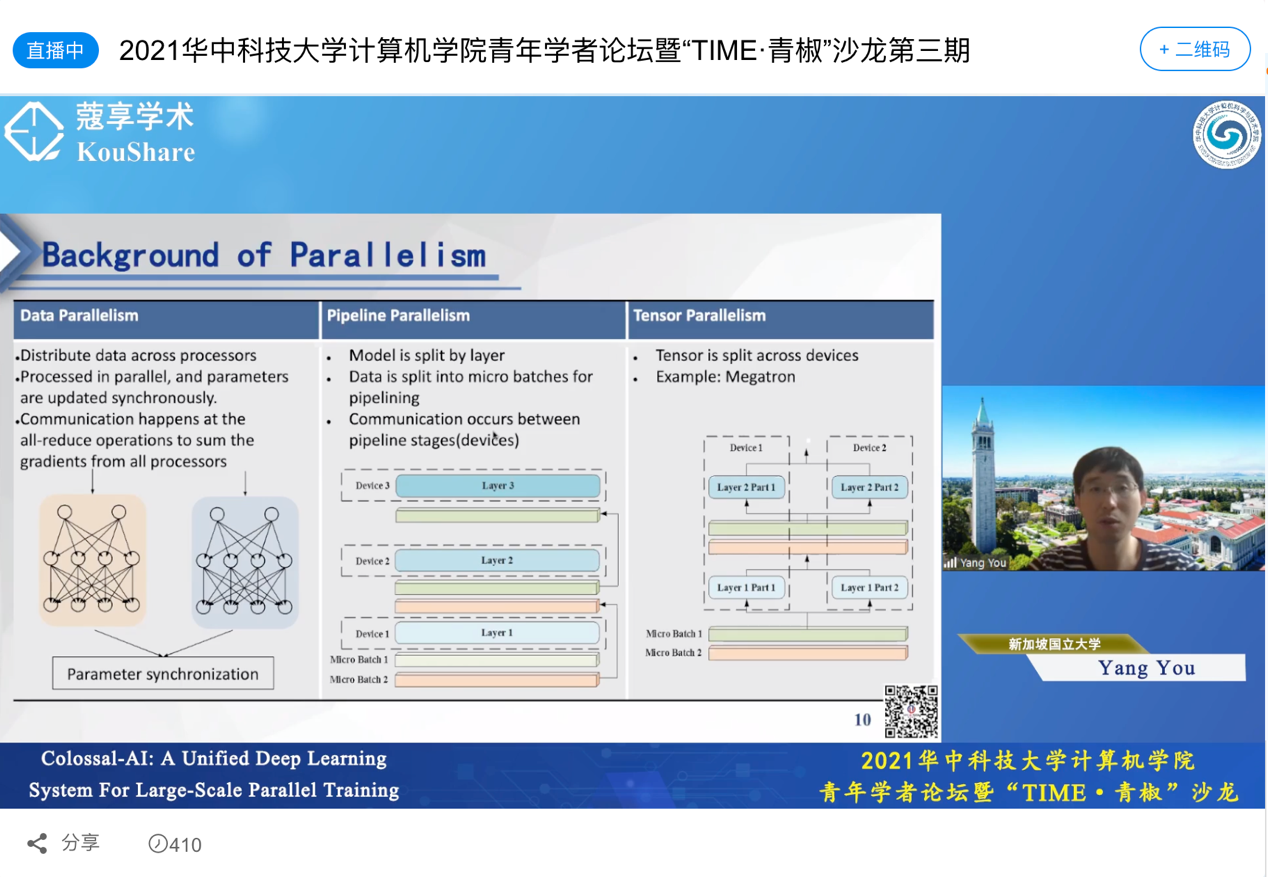Click the share arrow icon
This screenshot has width=1268, height=877.
click(37, 844)
